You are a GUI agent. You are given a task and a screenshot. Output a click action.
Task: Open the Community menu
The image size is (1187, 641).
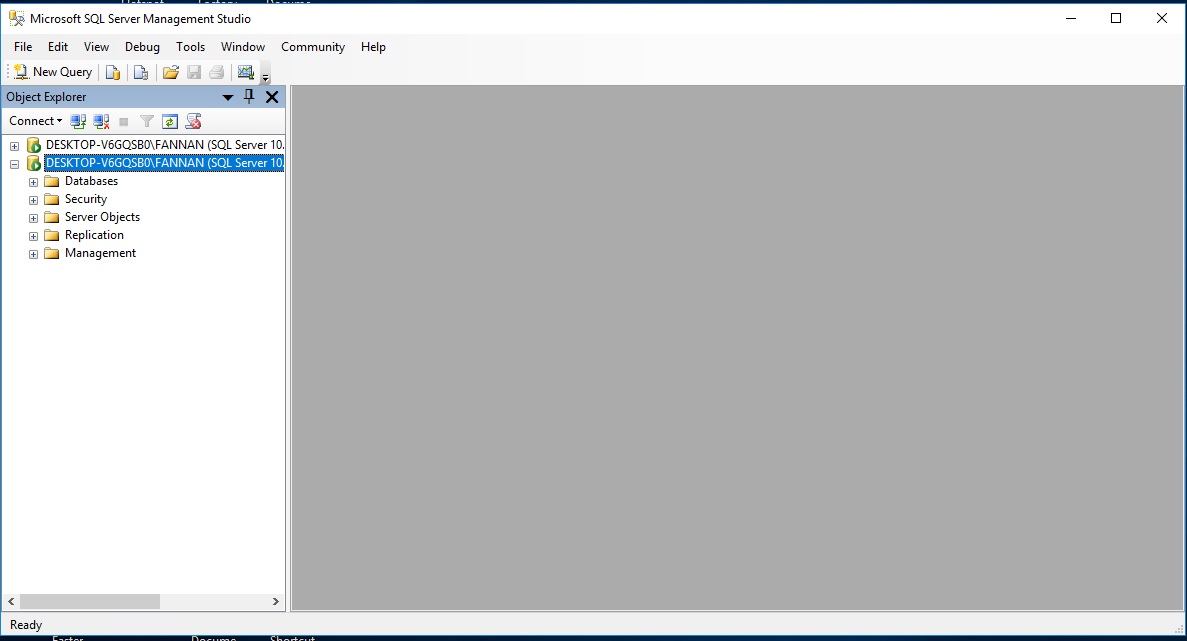point(313,47)
